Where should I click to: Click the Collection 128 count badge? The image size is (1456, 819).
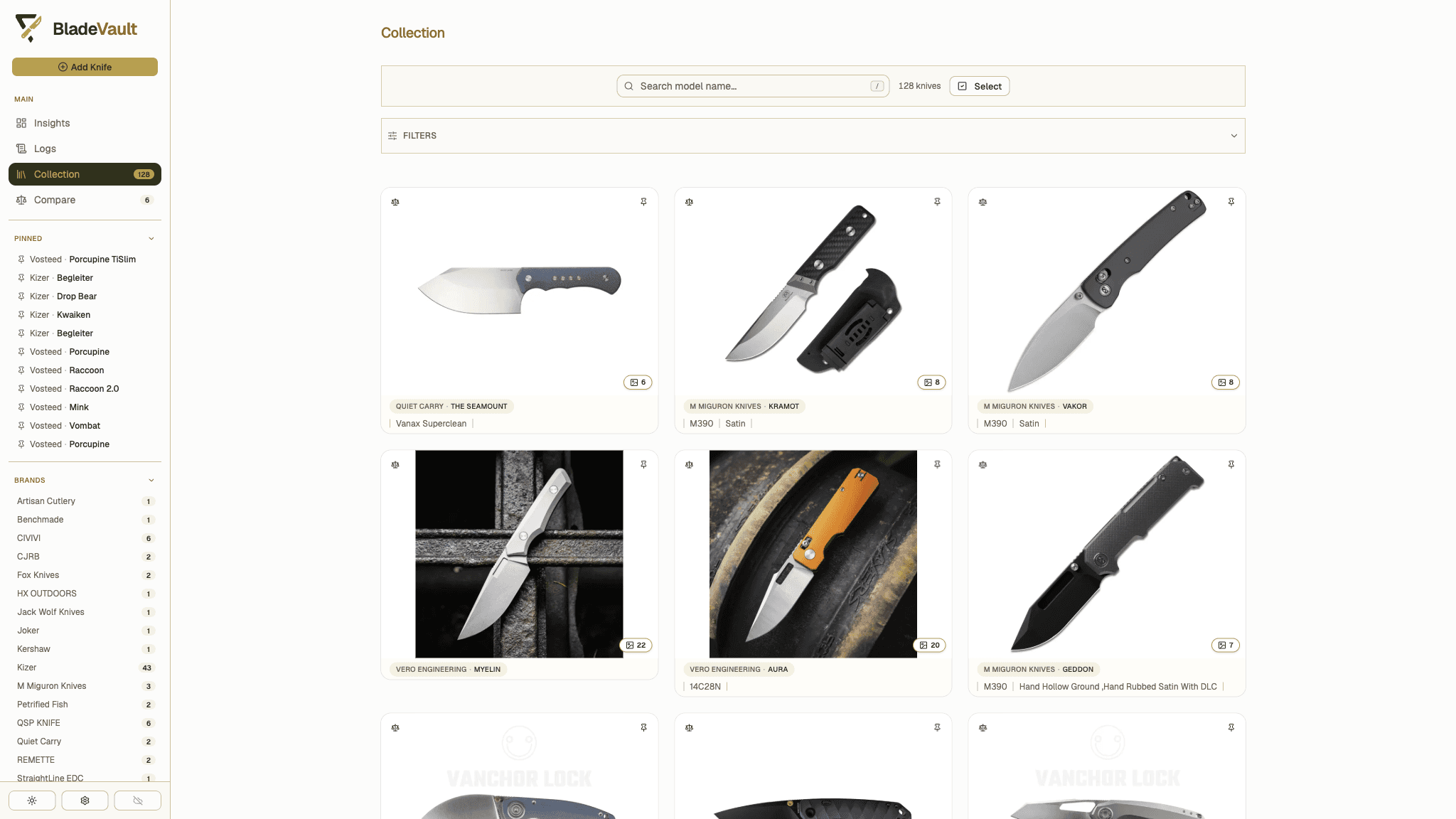coord(144,174)
